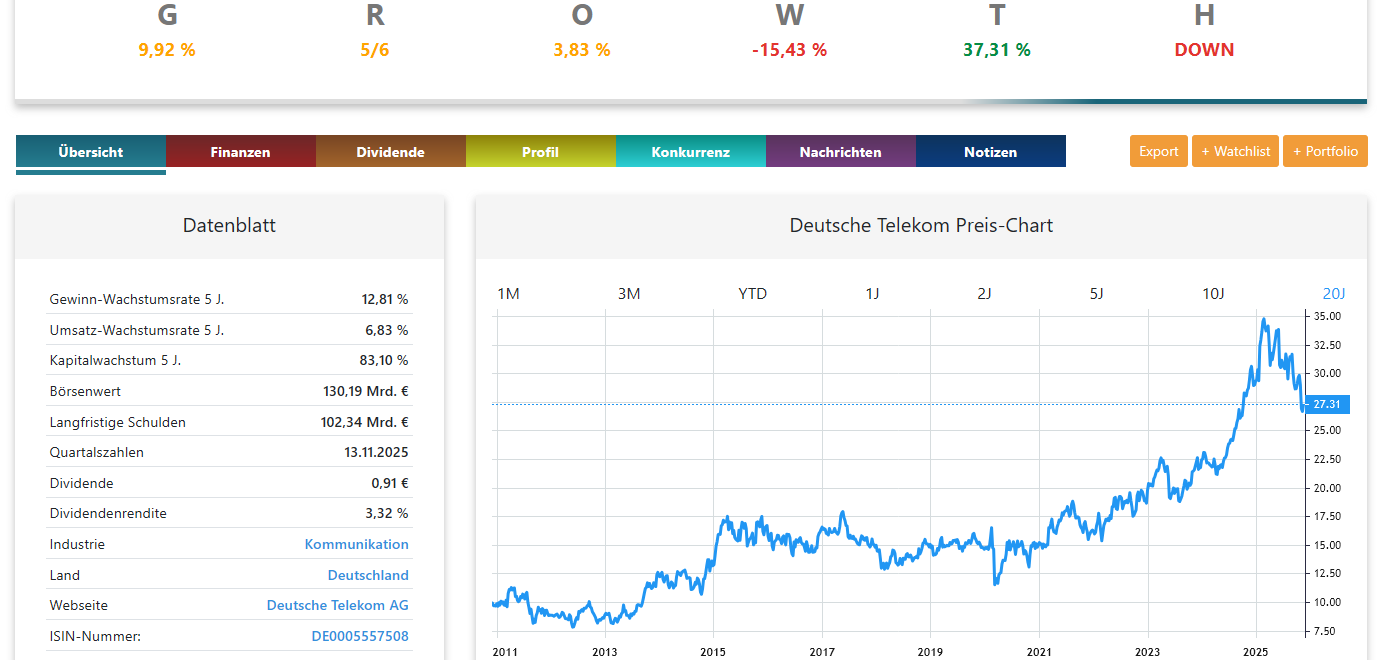
Task: Visit the Deutsche Telekom AG website link
Action: click(337, 605)
